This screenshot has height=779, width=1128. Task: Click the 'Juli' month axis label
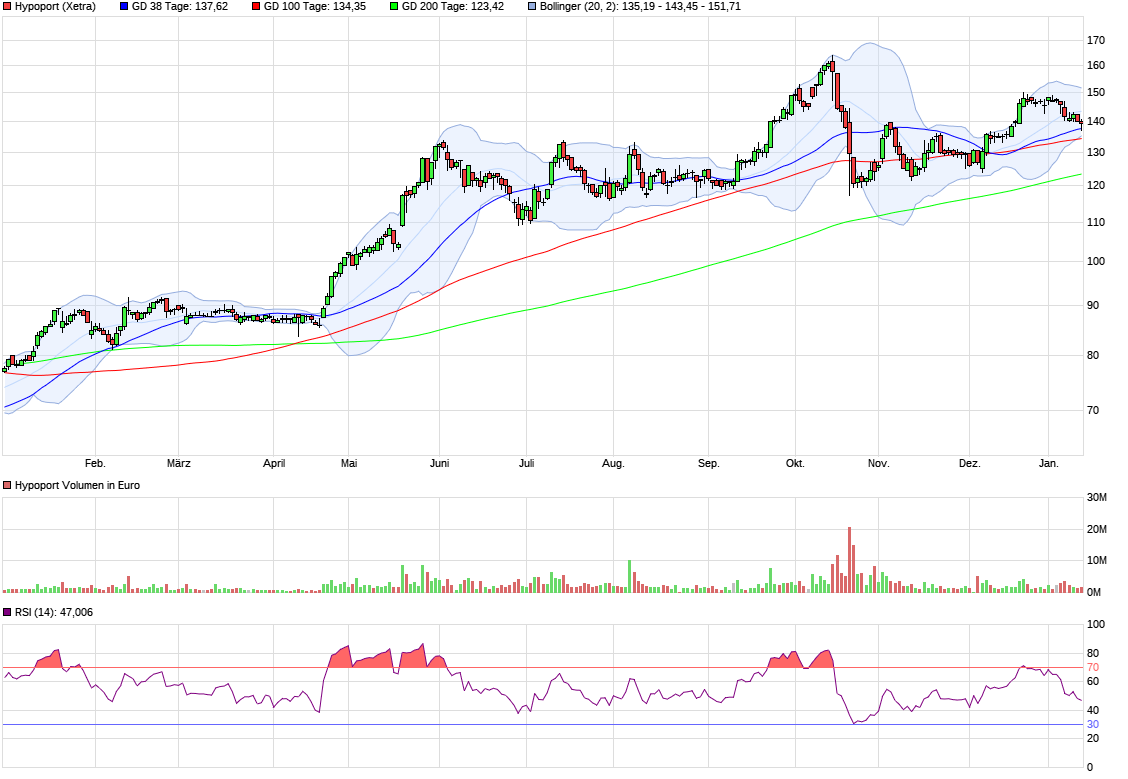pos(527,463)
